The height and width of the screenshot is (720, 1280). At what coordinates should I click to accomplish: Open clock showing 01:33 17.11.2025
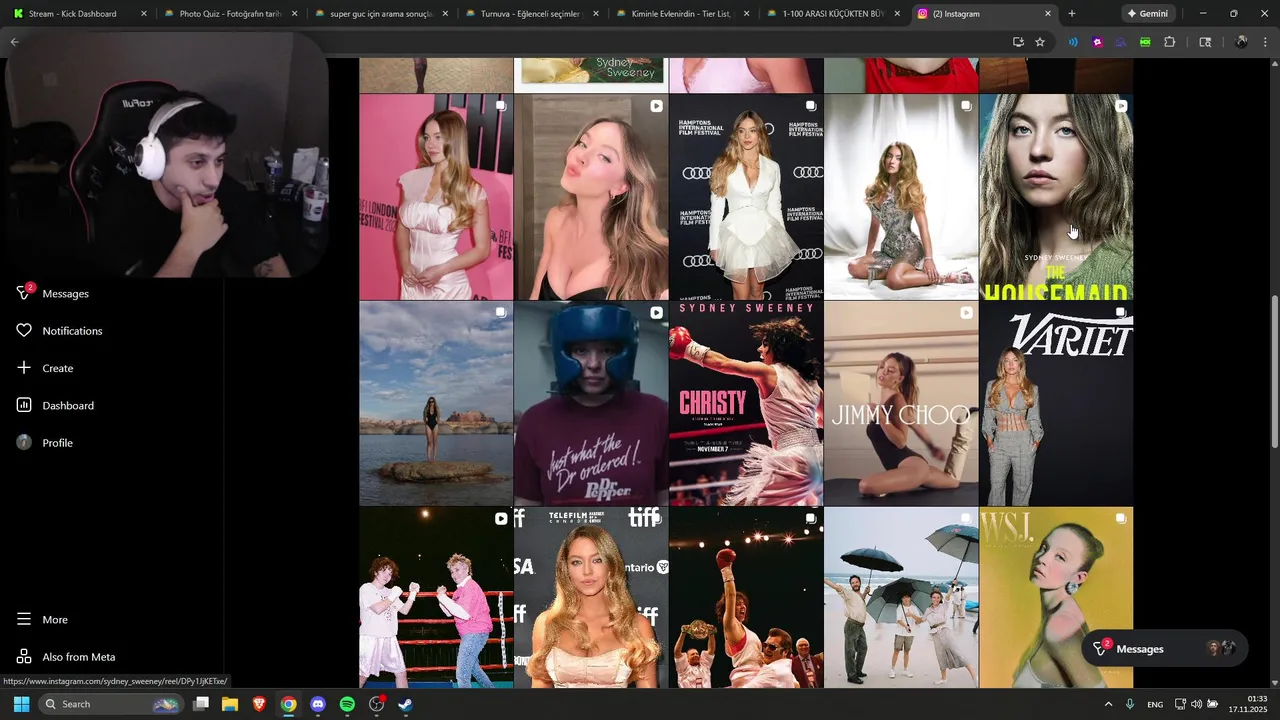coord(1248,704)
